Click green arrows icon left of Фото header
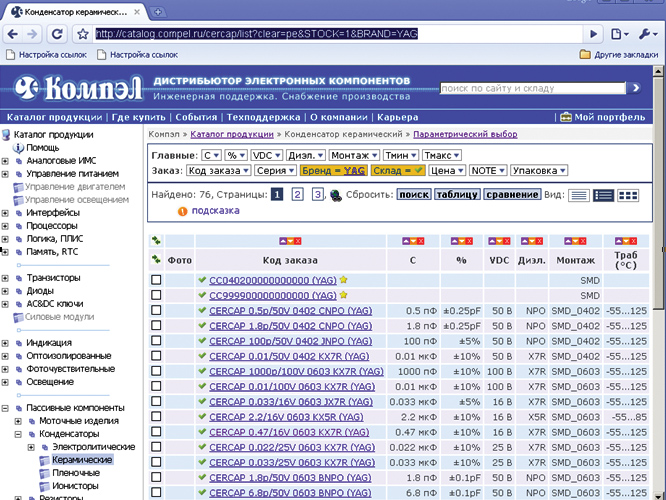666x500 pixels. pyautogui.click(x=156, y=259)
